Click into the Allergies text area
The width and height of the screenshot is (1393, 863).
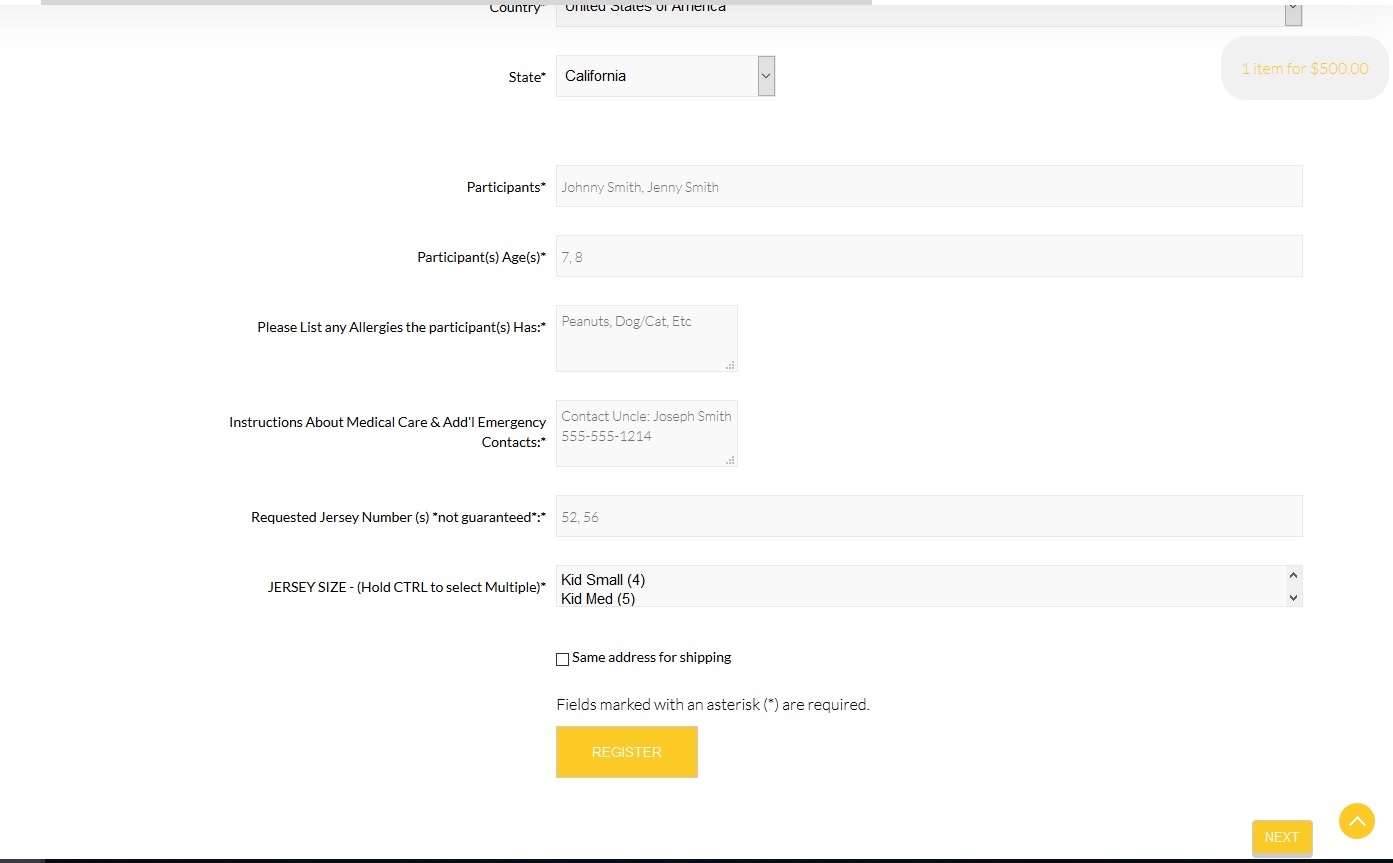(647, 339)
